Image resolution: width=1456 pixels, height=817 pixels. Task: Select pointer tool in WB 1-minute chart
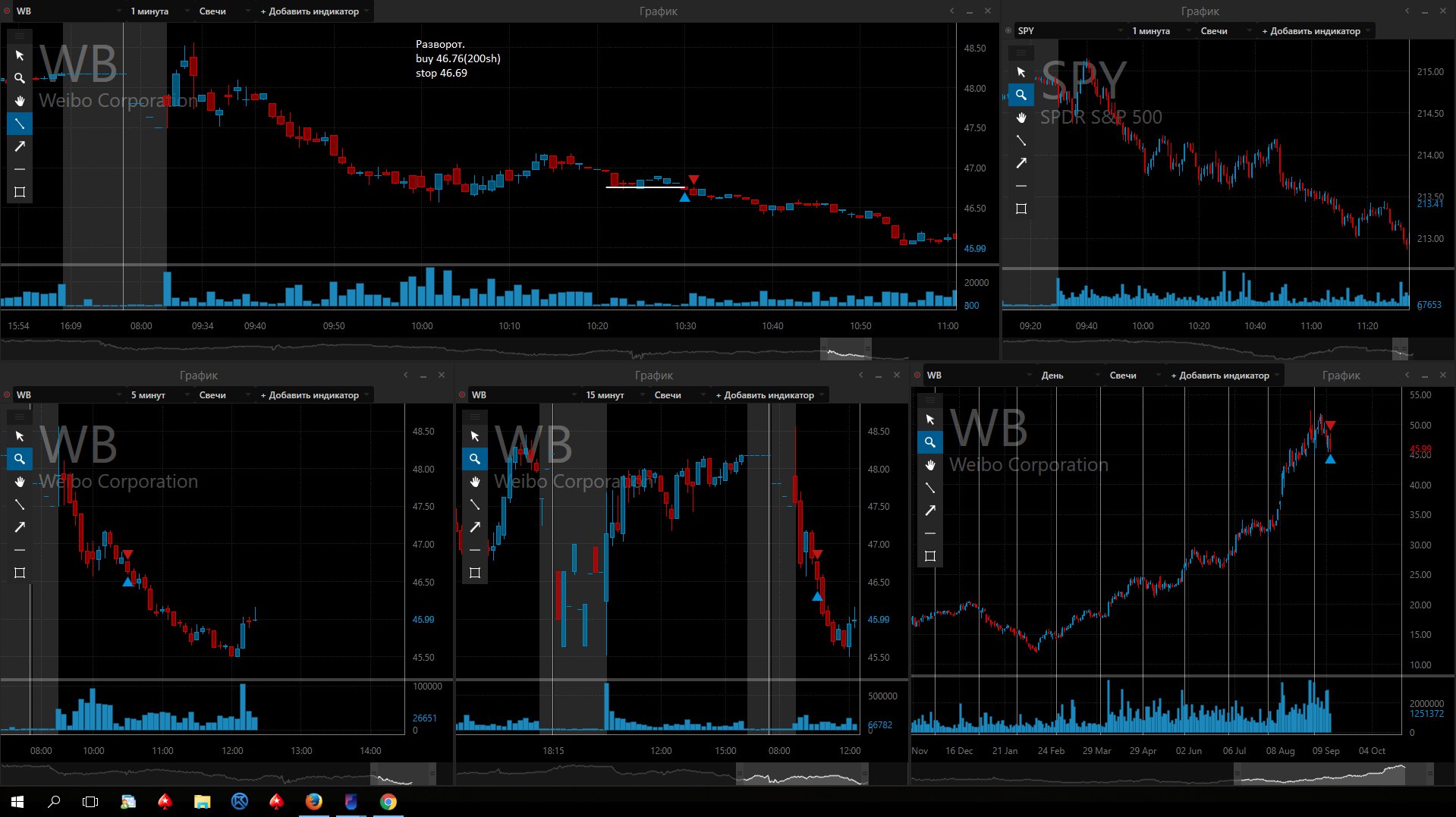click(x=20, y=55)
